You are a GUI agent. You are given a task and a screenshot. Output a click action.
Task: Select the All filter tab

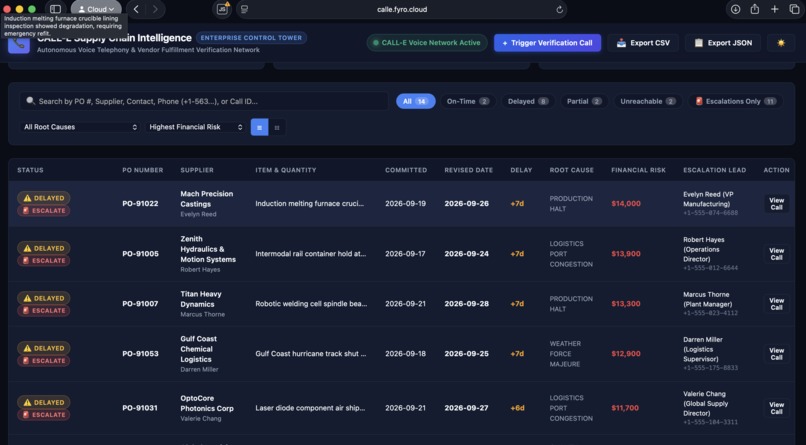[415, 101]
